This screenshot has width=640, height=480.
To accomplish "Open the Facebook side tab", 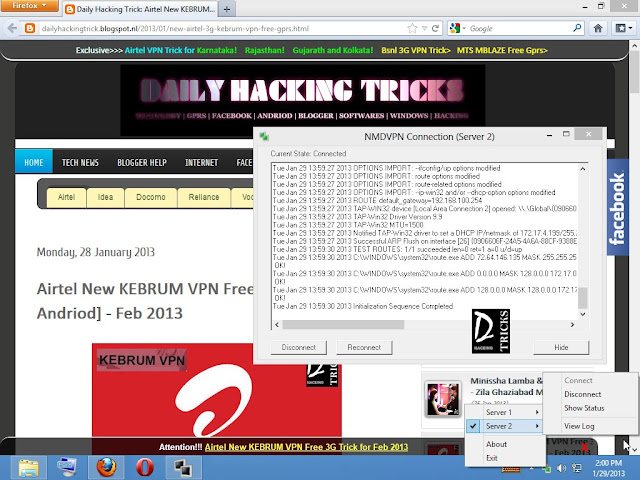I will tap(617, 207).
